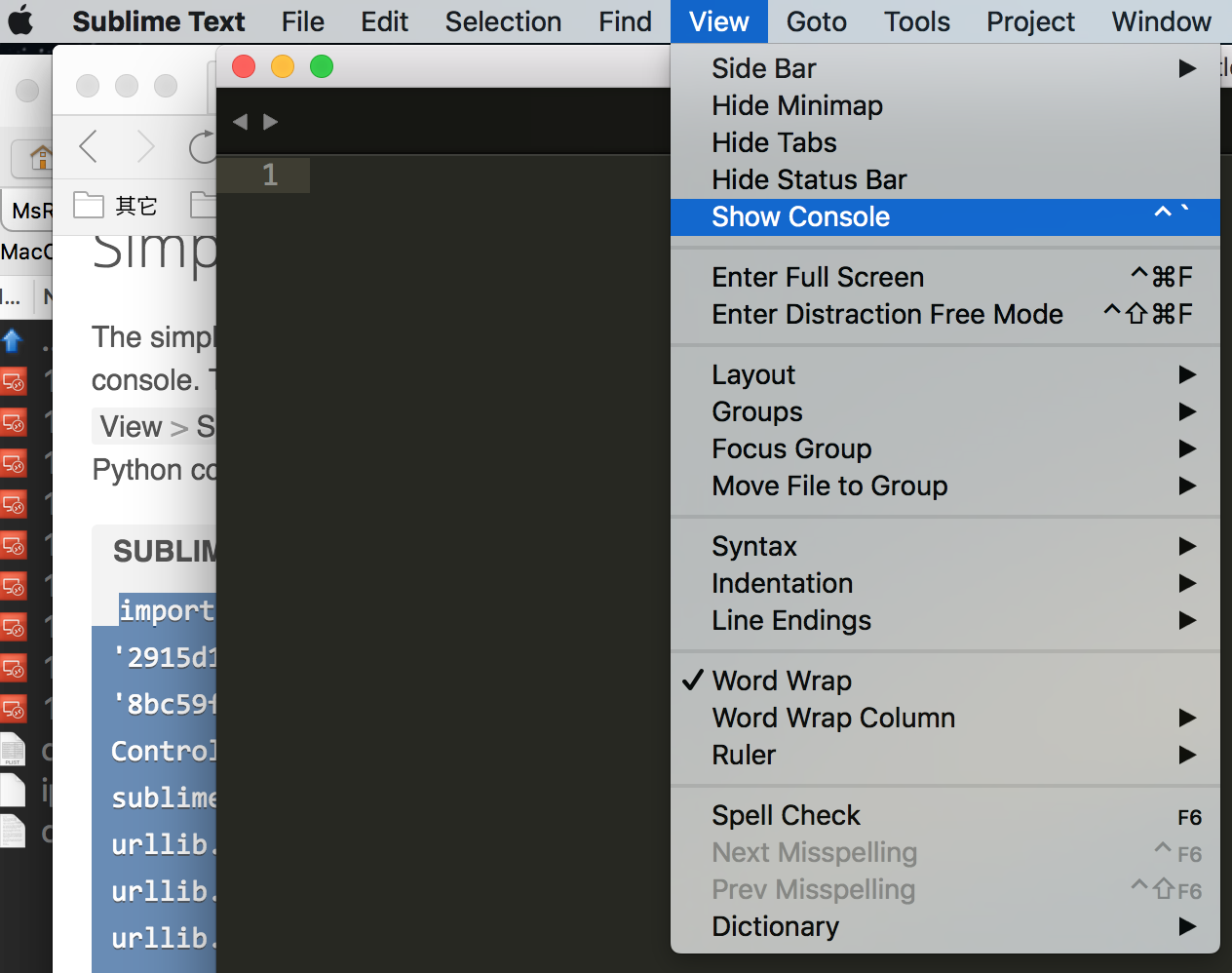Open the Selection menu
The height and width of the screenshot is (973, 1232).
pyautogui.click(x=503, y=21)
